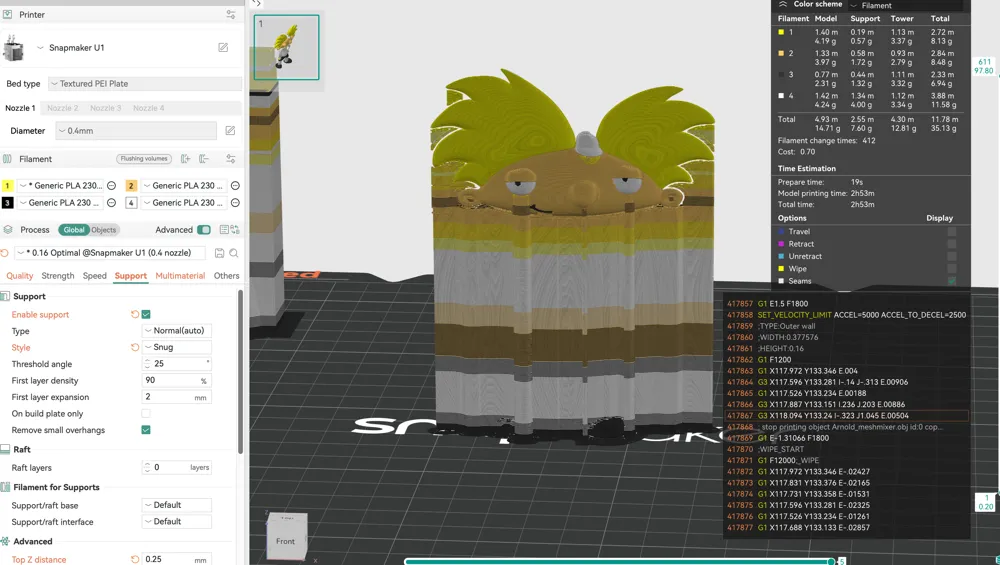Toggle Enable support checkbox
Image resolution: width=1000 pixels, height=565 pixels.
[x=146, y=314]
